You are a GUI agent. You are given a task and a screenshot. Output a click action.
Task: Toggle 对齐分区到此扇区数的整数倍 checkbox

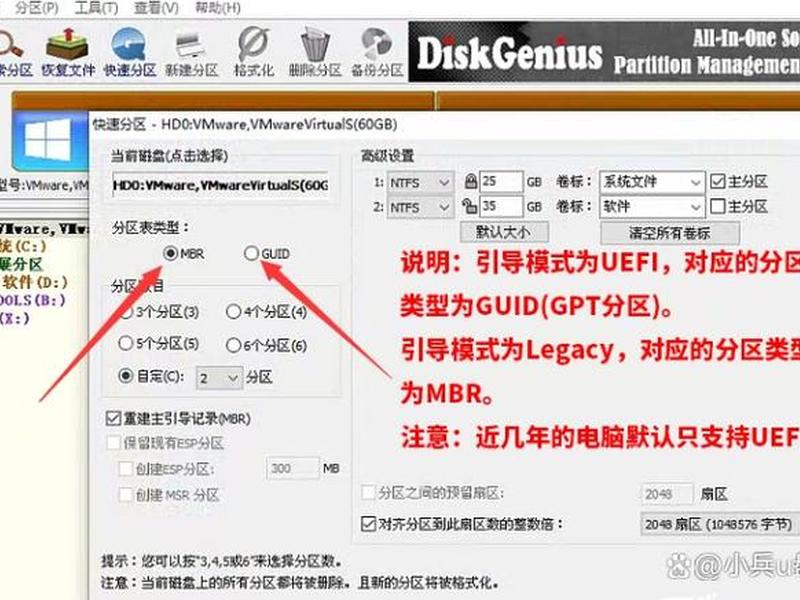point(368,524)
